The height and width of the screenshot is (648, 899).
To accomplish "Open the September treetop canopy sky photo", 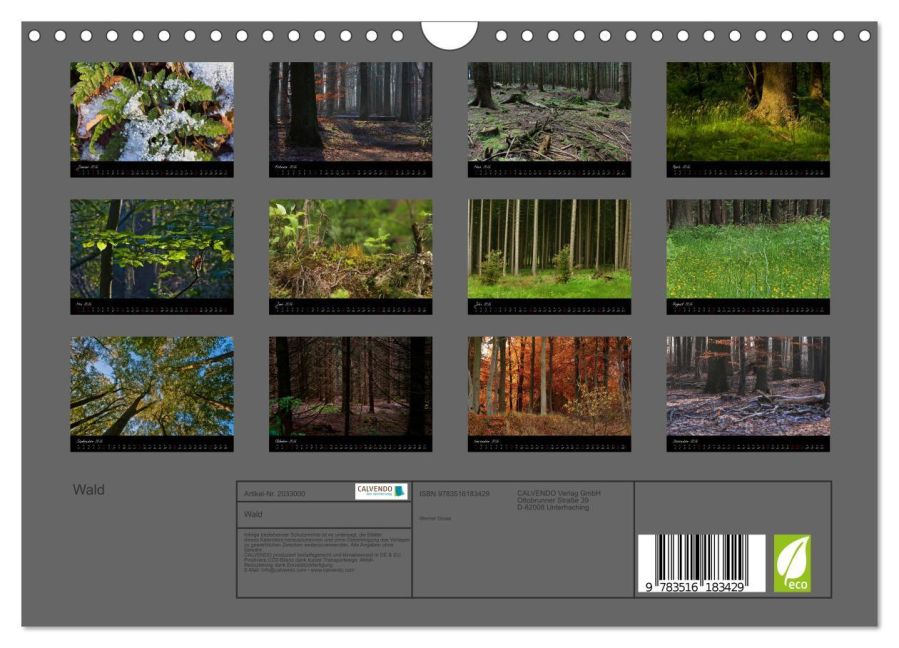I will click(152, 386).
